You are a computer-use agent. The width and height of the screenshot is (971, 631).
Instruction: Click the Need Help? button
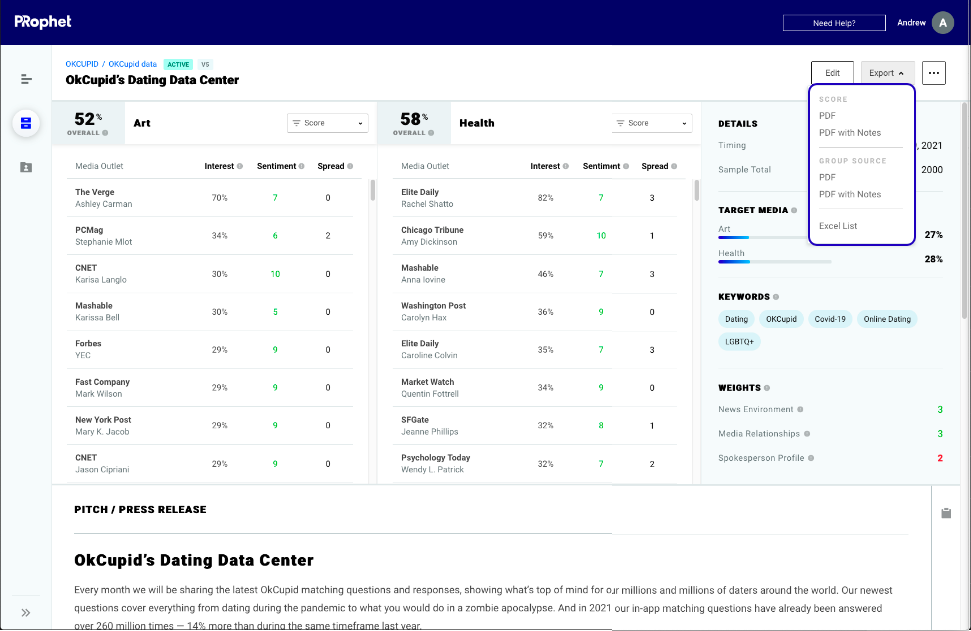point(834,23)
